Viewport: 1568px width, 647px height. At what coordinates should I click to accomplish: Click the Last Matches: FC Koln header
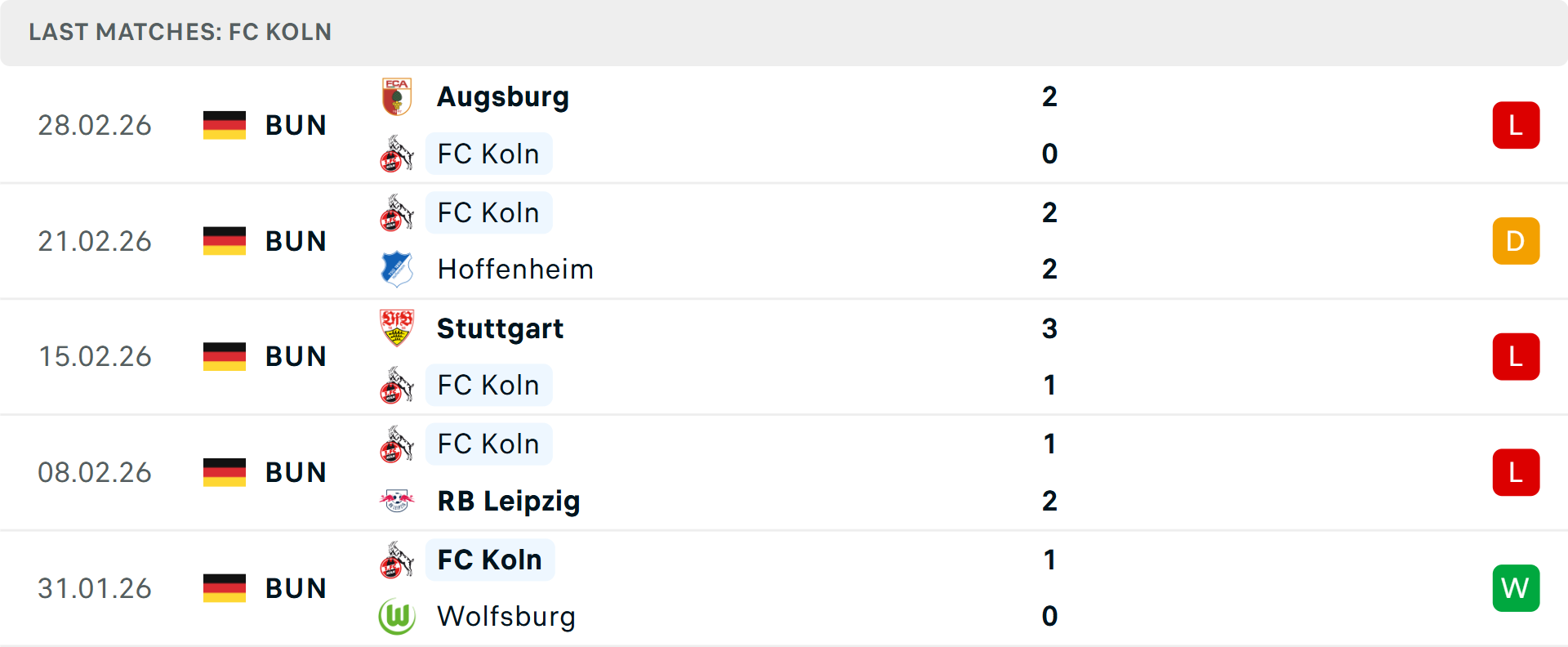(x=180, y=32)
